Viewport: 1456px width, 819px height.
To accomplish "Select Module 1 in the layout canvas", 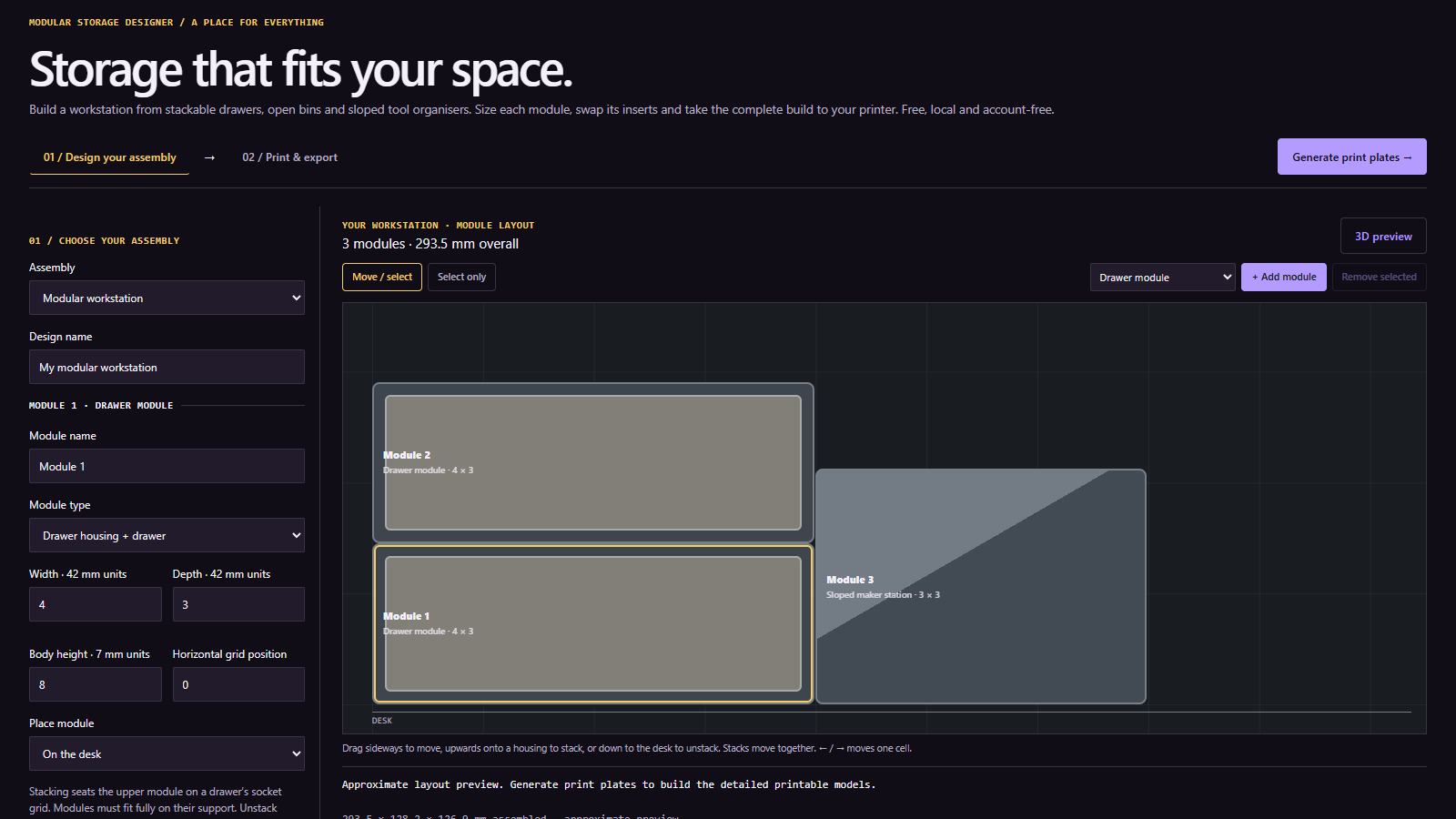I will (593, 623).
